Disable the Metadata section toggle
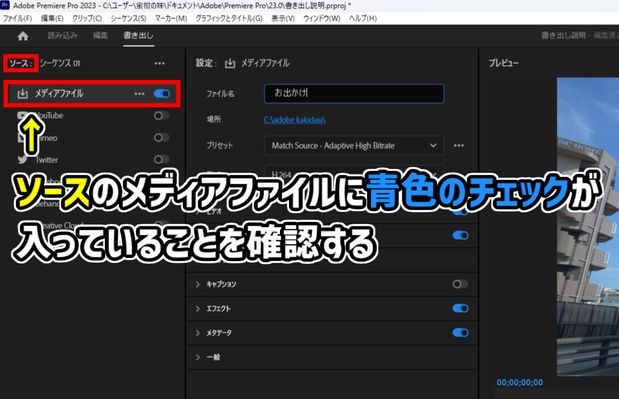The height and width of the screenshot is (399, 619). 460,333
